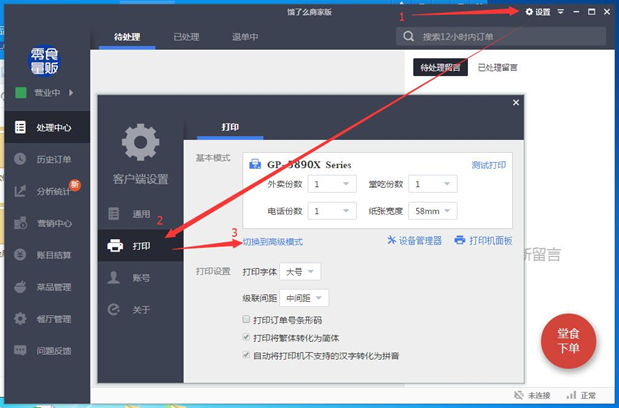Open the 级联间距 中间距 dropdown
Screen dimensions: 619x408
pos(304,298)
